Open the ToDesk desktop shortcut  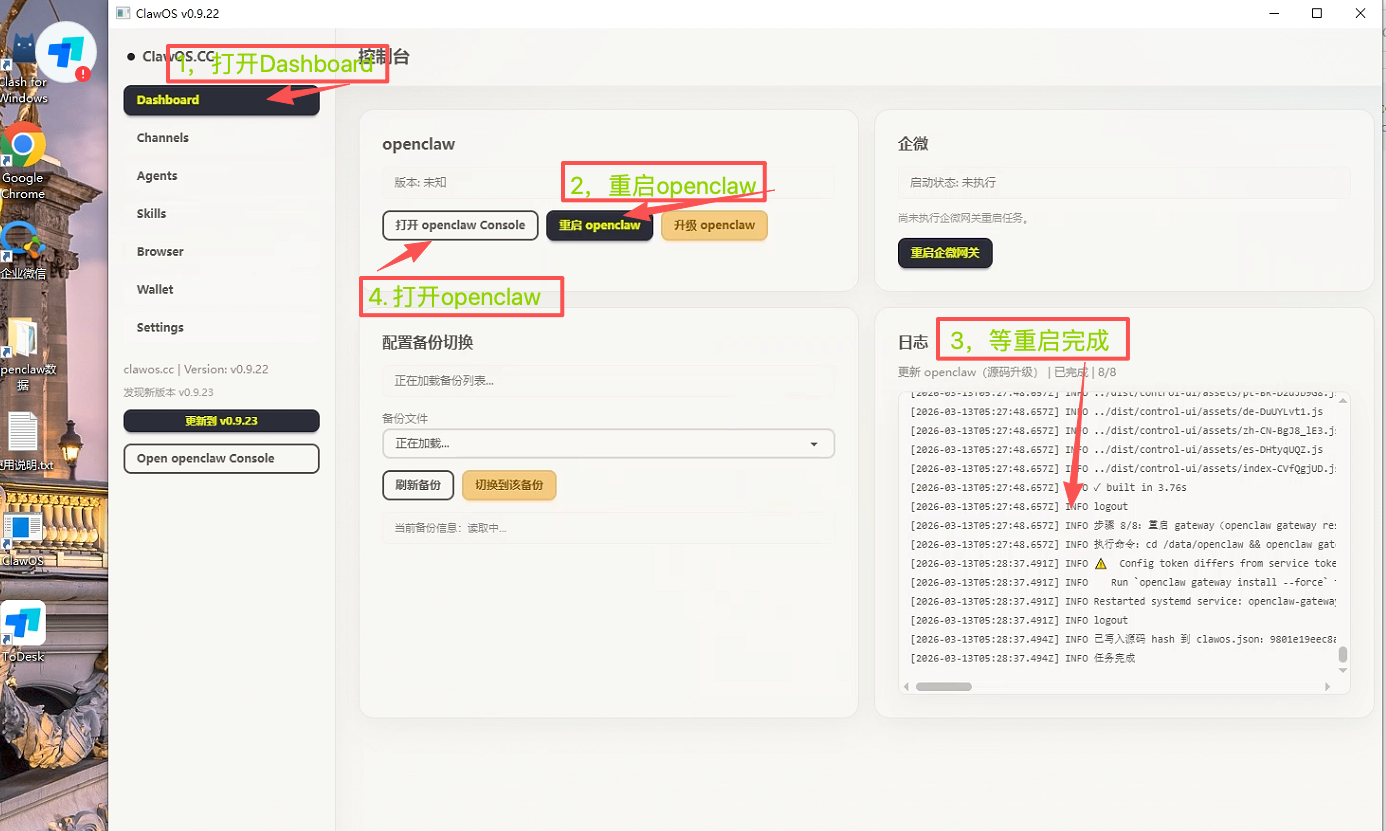click(x=23, y=625)
